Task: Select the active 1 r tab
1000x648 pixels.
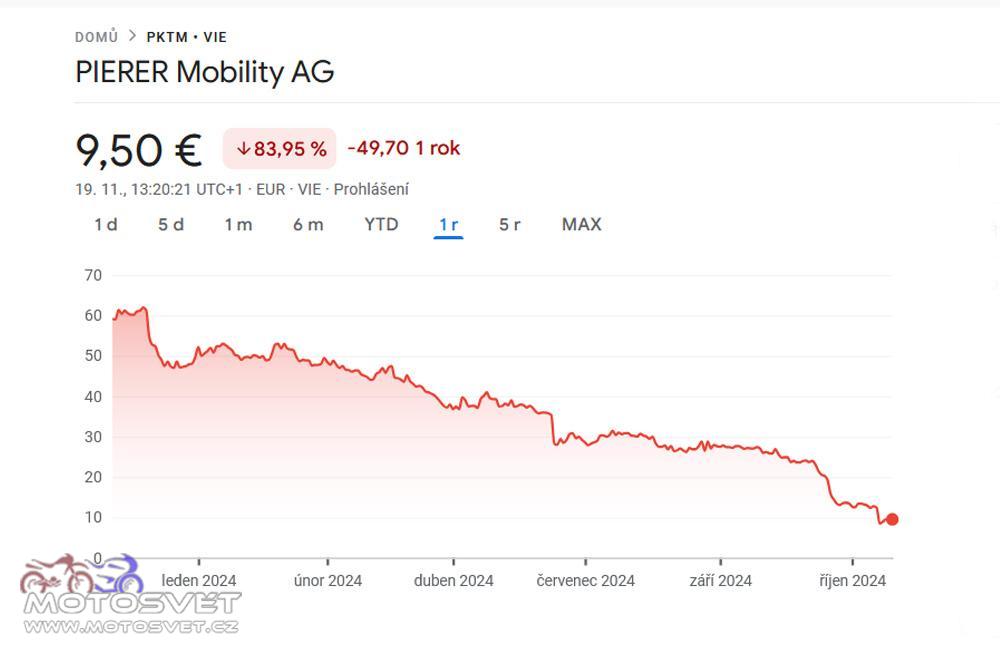Action: click(x=448, y=225)
